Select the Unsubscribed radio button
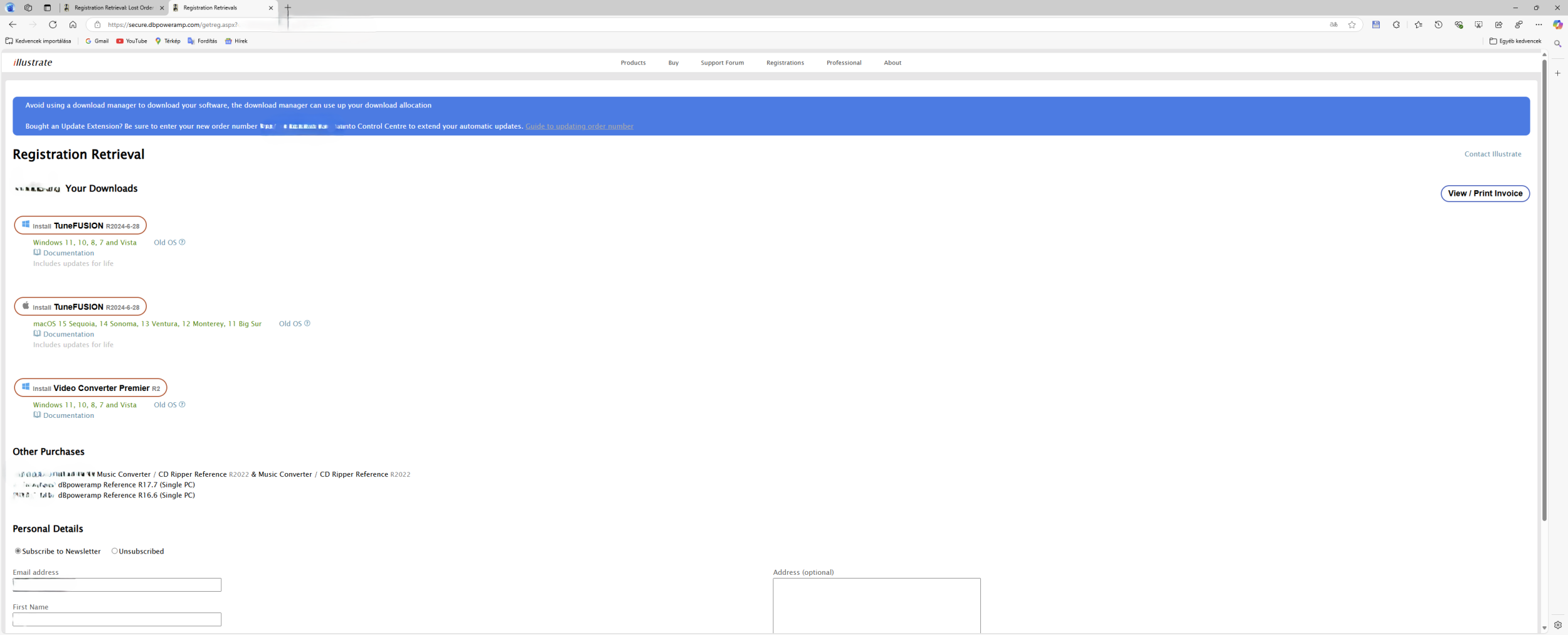1568x635 pixels. [x=115, y=551]
